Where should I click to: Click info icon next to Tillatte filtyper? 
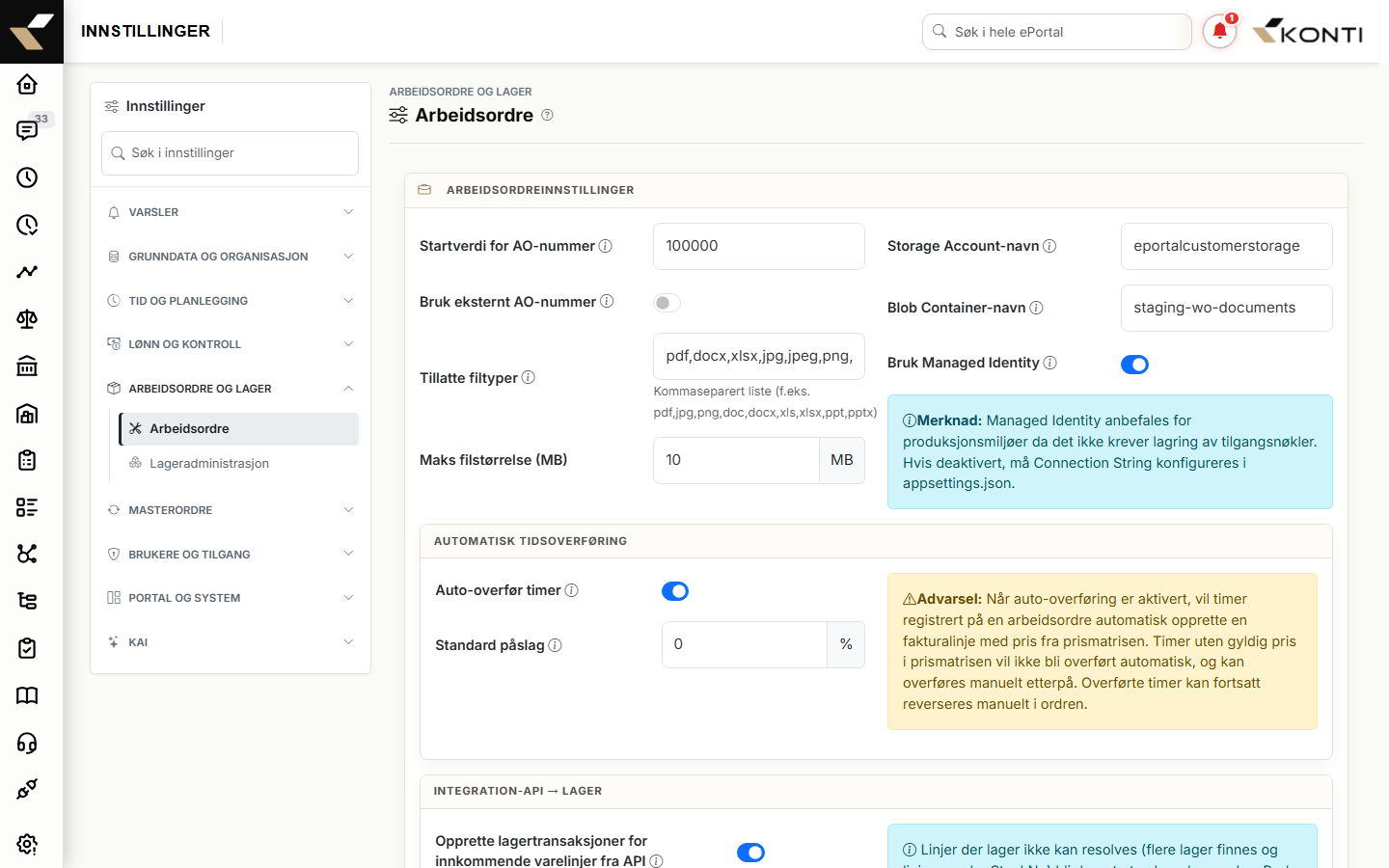click(x=529, y=377)
